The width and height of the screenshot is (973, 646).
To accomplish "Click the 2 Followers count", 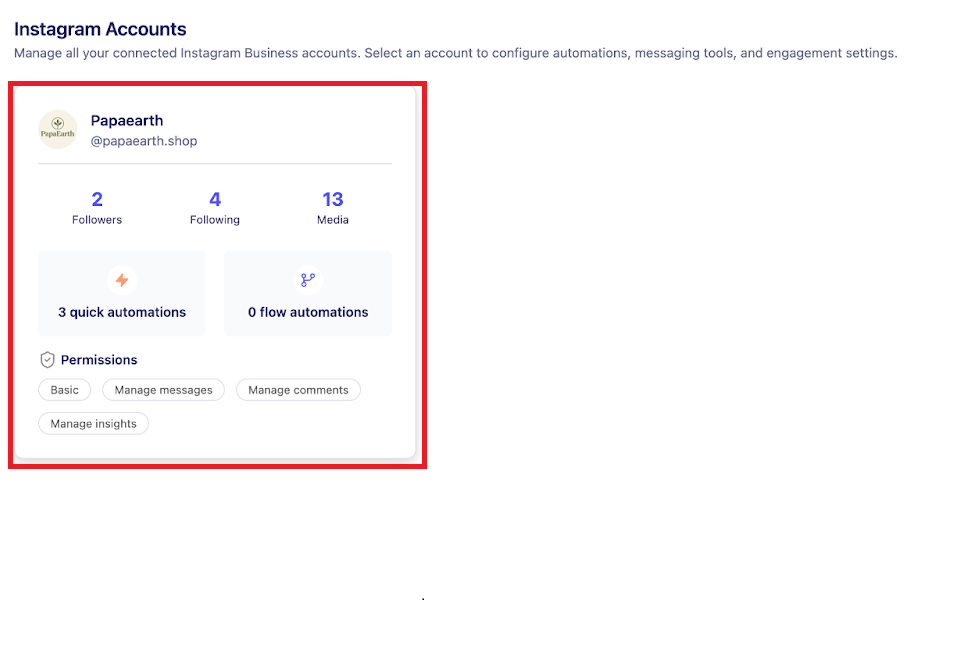I will [x=97, y=199].
